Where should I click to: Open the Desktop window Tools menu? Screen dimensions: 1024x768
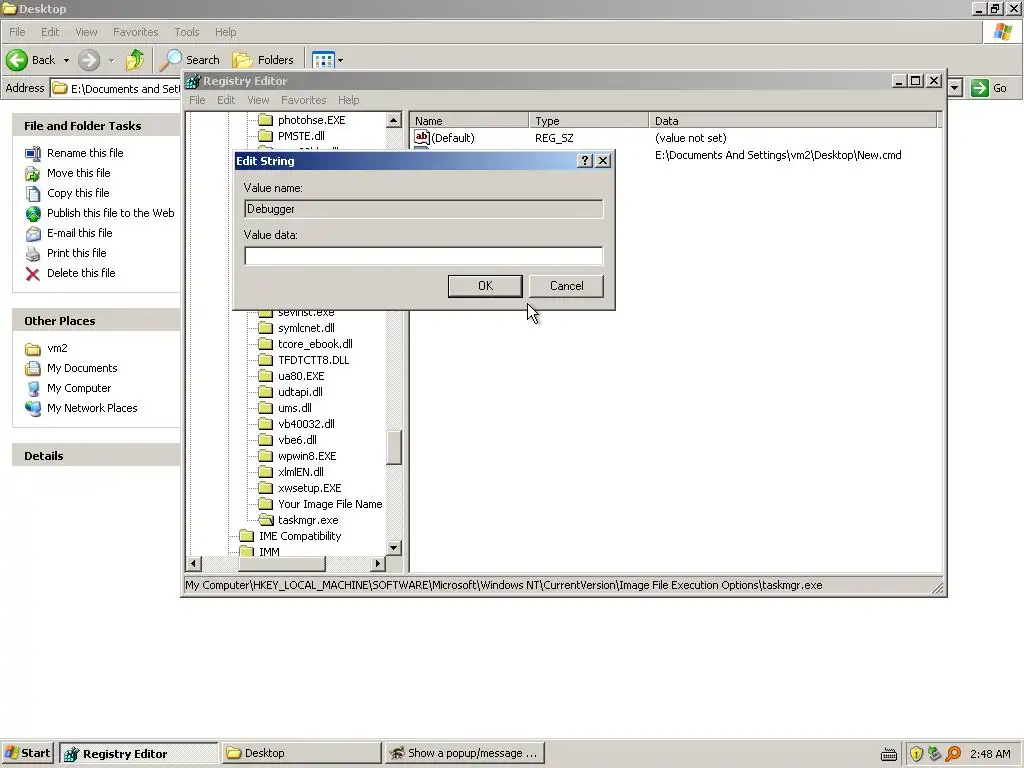point(187,32)
